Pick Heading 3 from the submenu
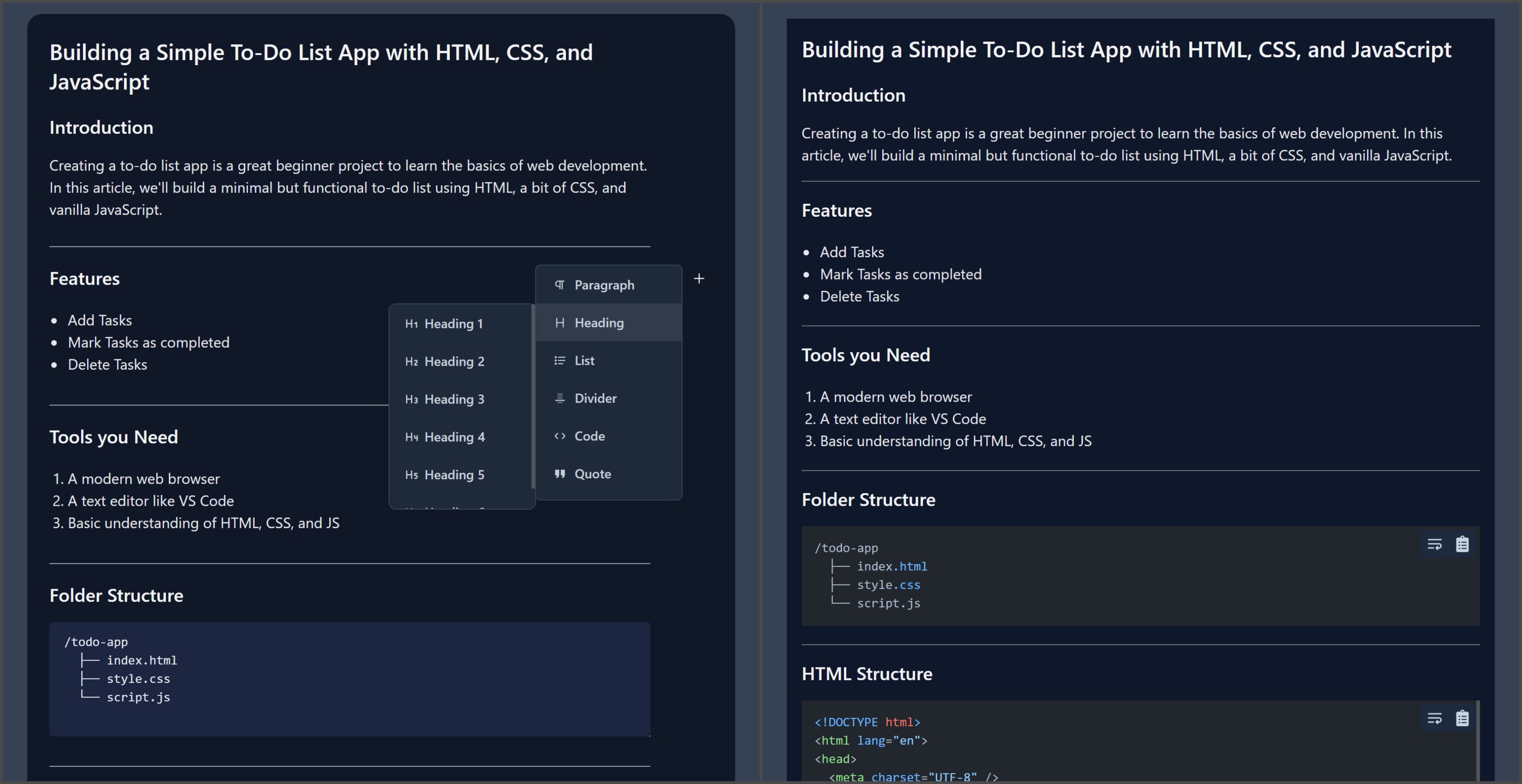 point(461,399)
